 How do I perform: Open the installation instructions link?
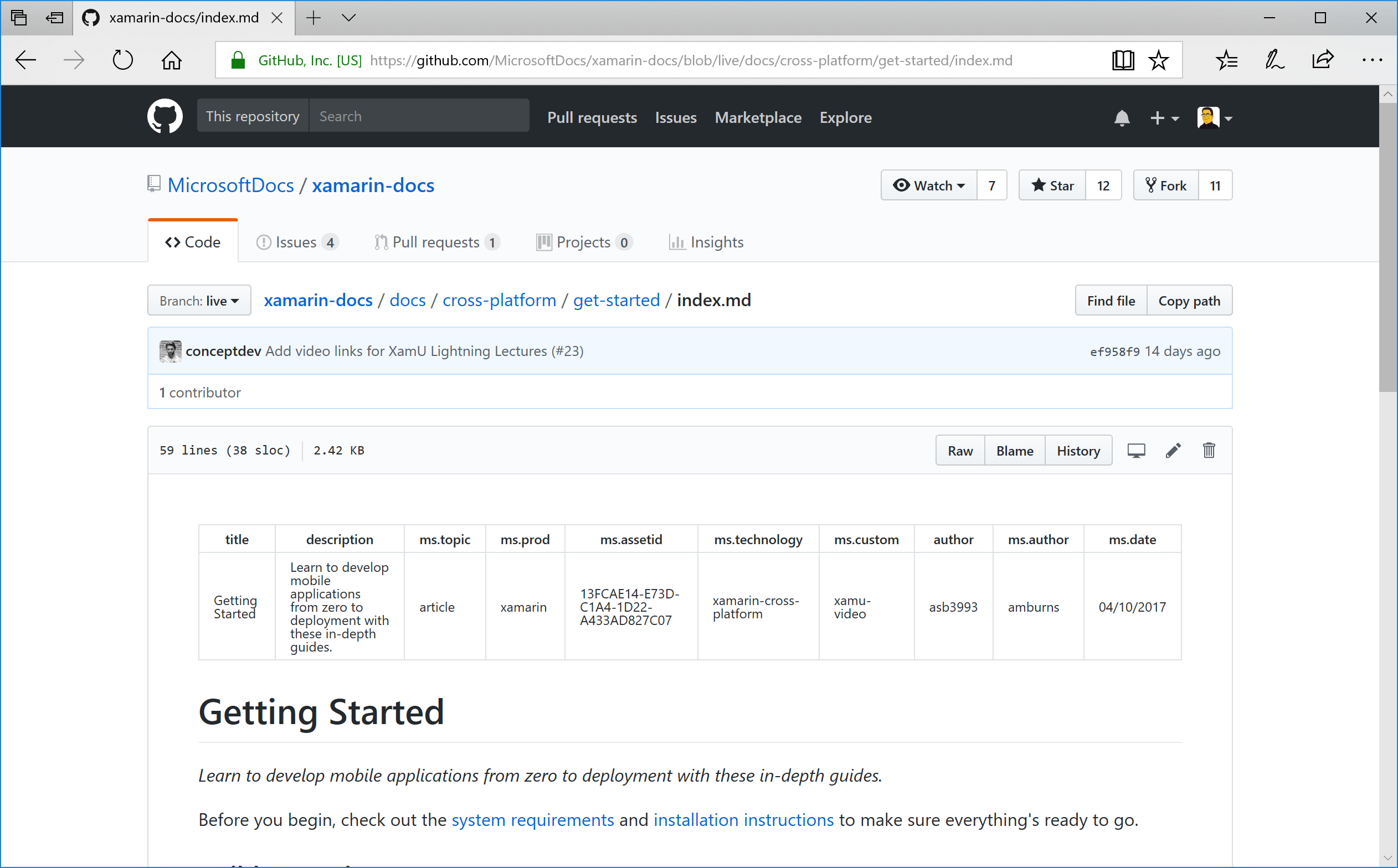(x=743, y=820)
